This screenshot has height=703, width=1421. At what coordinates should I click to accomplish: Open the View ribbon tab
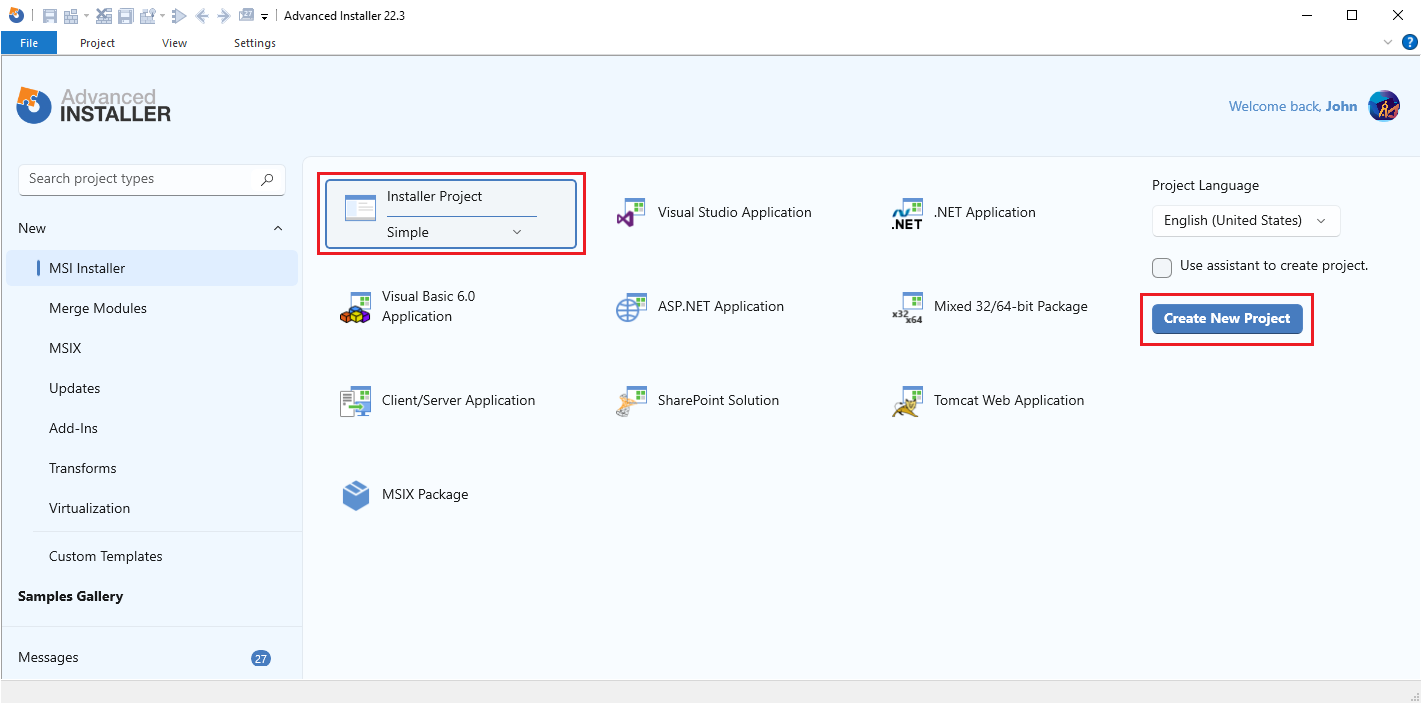(x=175, y=43)
